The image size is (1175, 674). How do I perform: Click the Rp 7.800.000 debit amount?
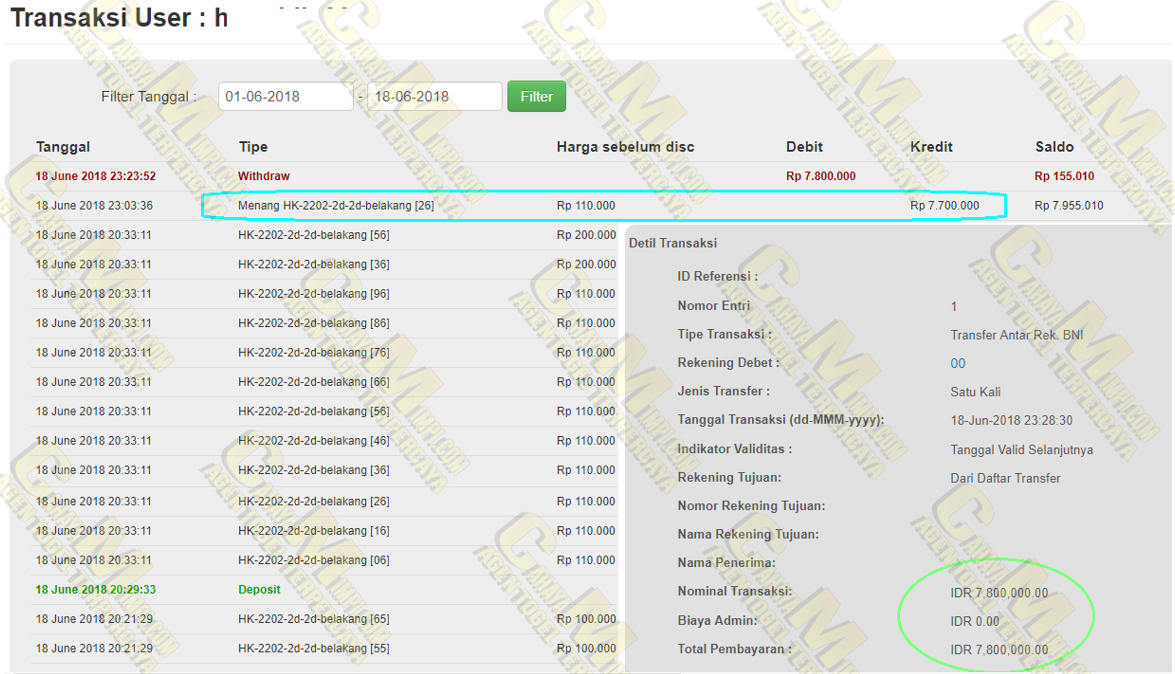point(820,176)
